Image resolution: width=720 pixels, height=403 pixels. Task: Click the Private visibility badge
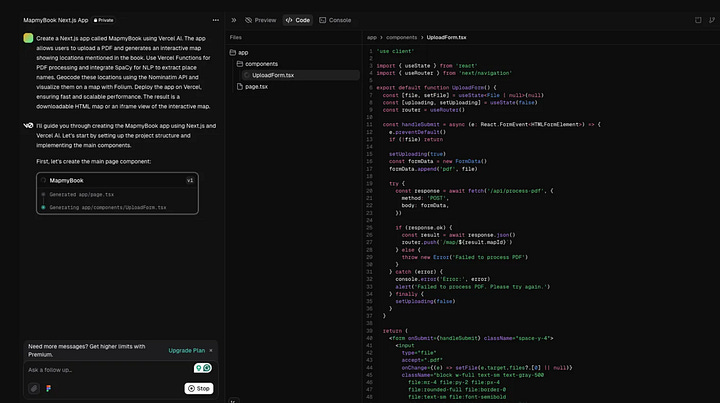tap(103, 20)
